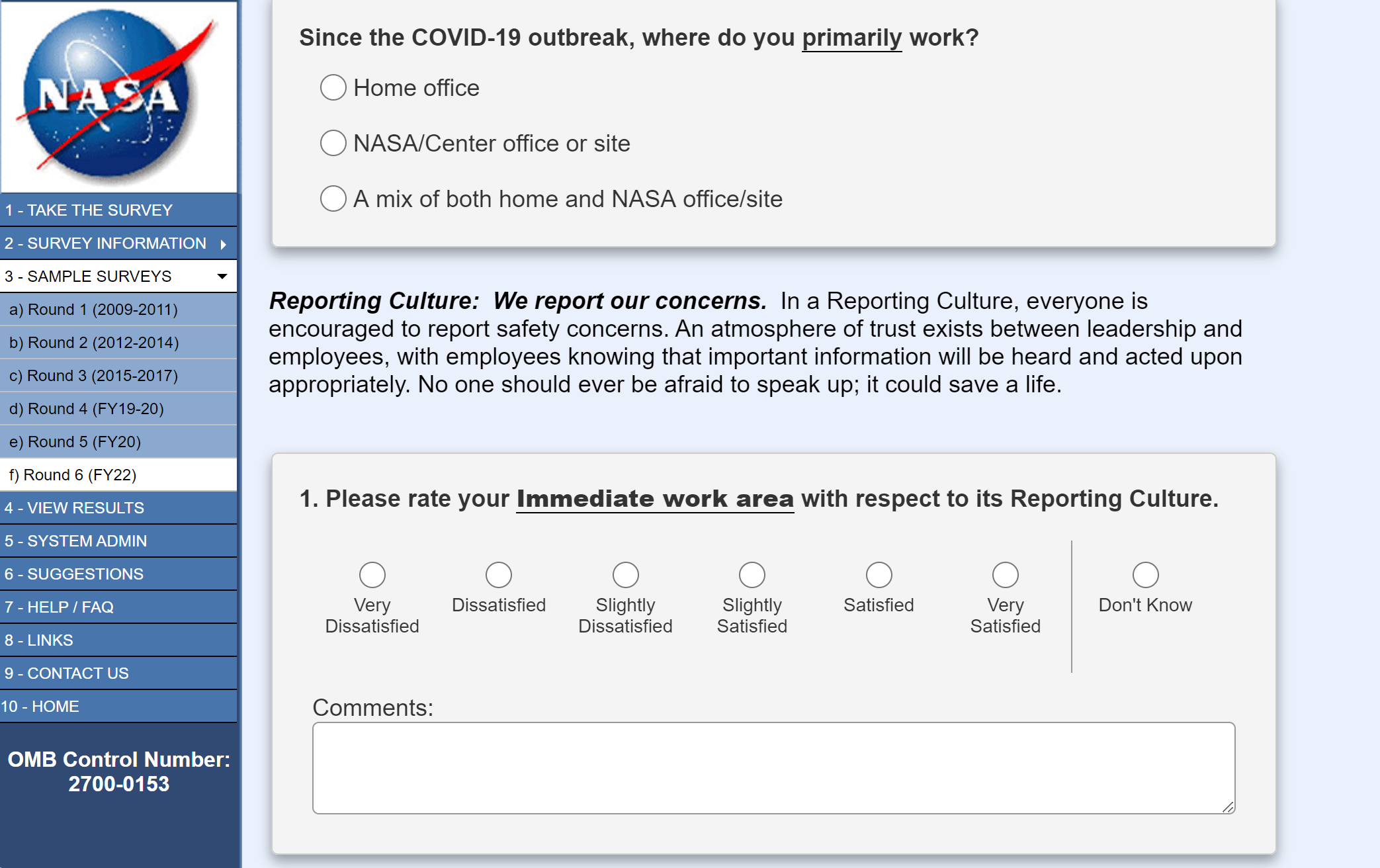Return to Home via sidebar
Viewport: 1380px width, 868px height.
[40, 707]
